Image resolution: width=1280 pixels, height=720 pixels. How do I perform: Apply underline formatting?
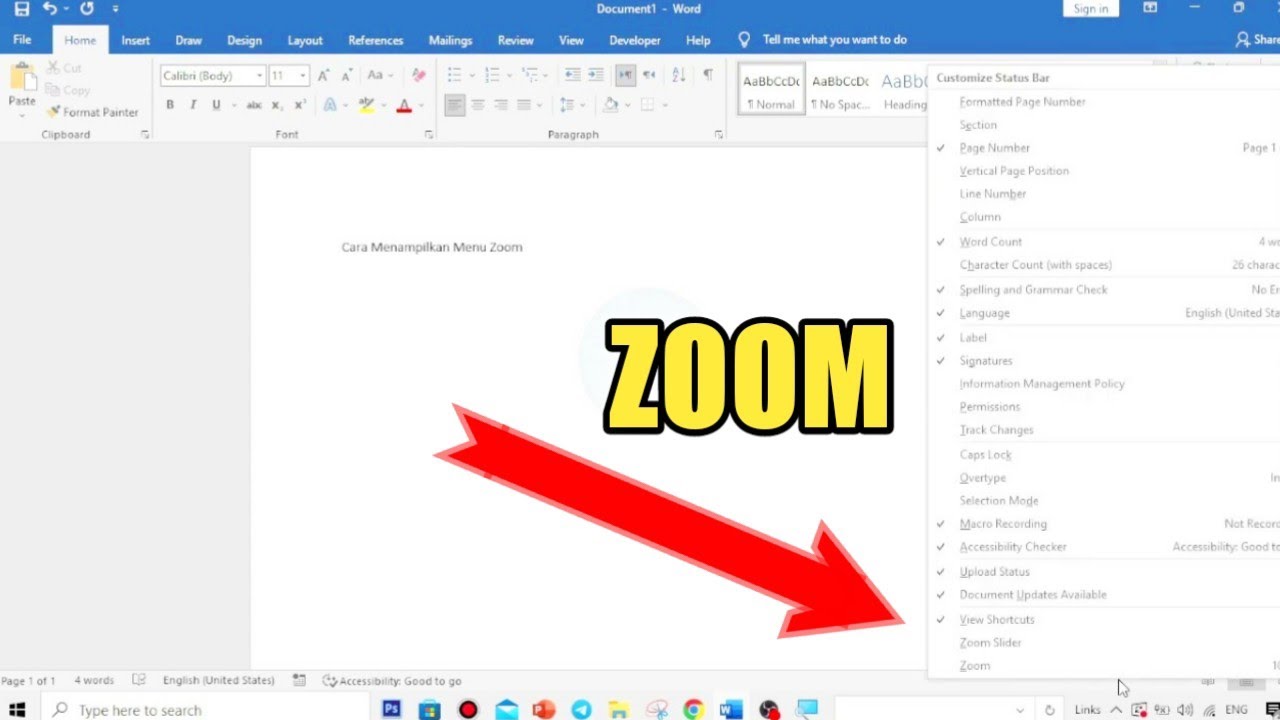pyautogui.click(x=216, y=105)
